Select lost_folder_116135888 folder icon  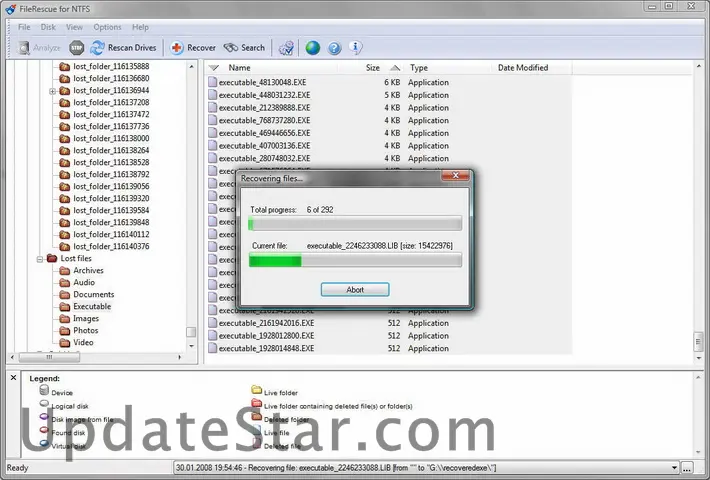(65, 67)
